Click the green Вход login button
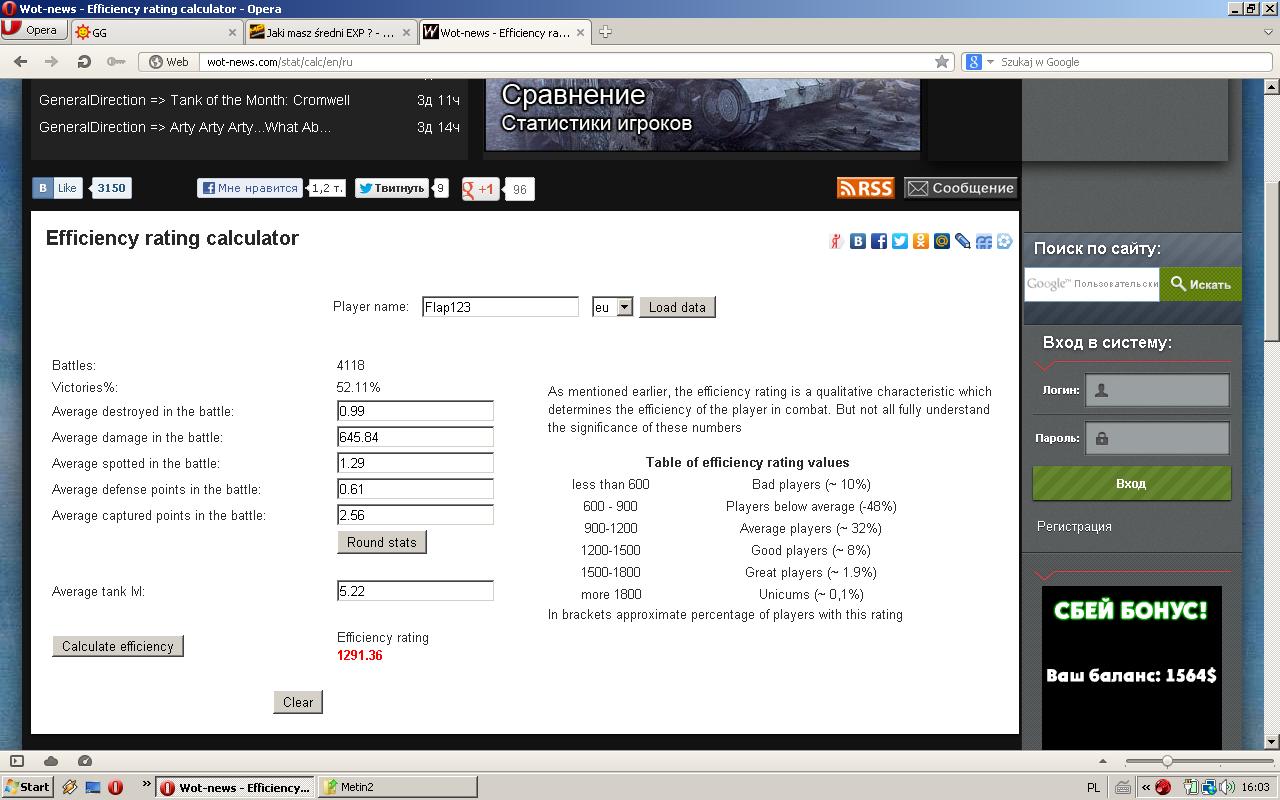 1131,483
